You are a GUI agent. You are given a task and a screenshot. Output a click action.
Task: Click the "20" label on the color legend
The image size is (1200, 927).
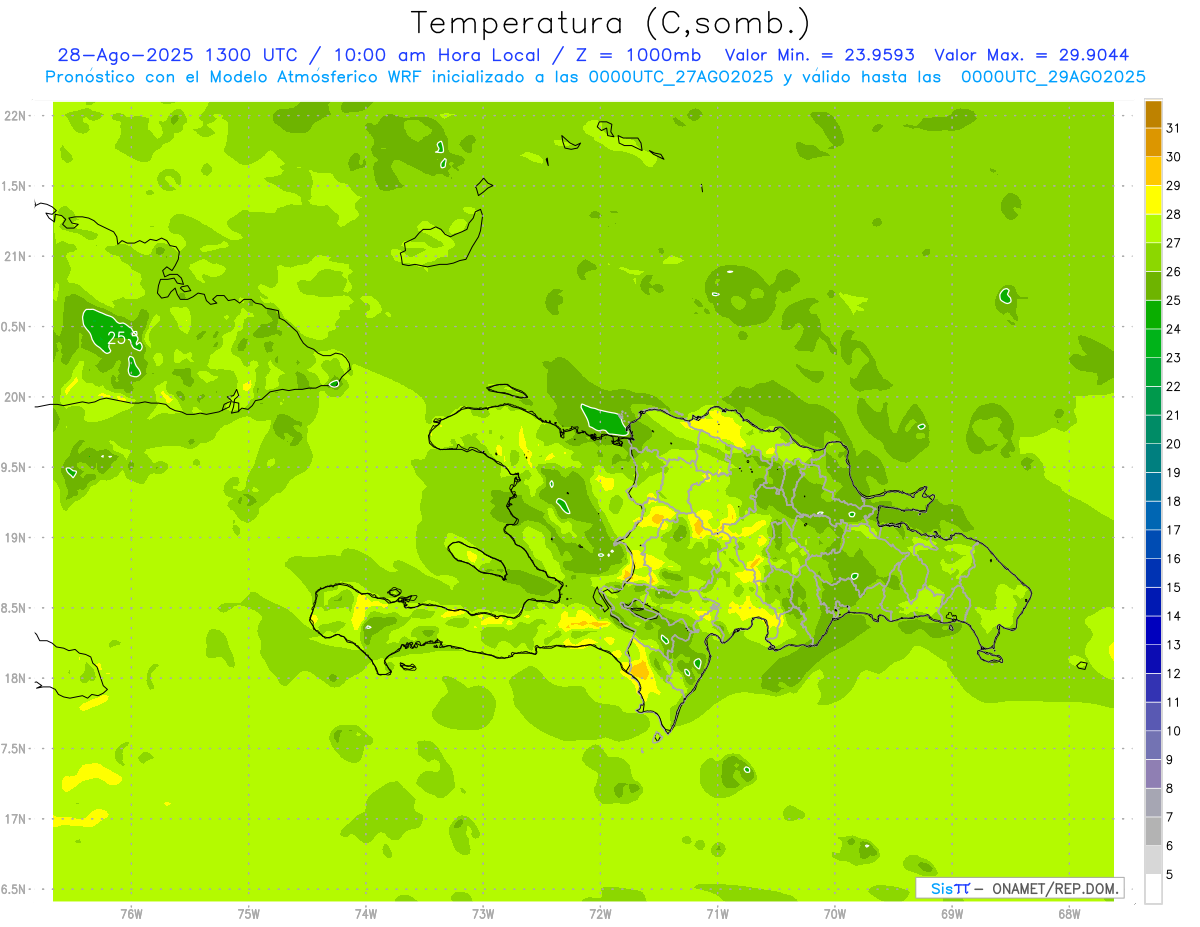[1173, 444]
